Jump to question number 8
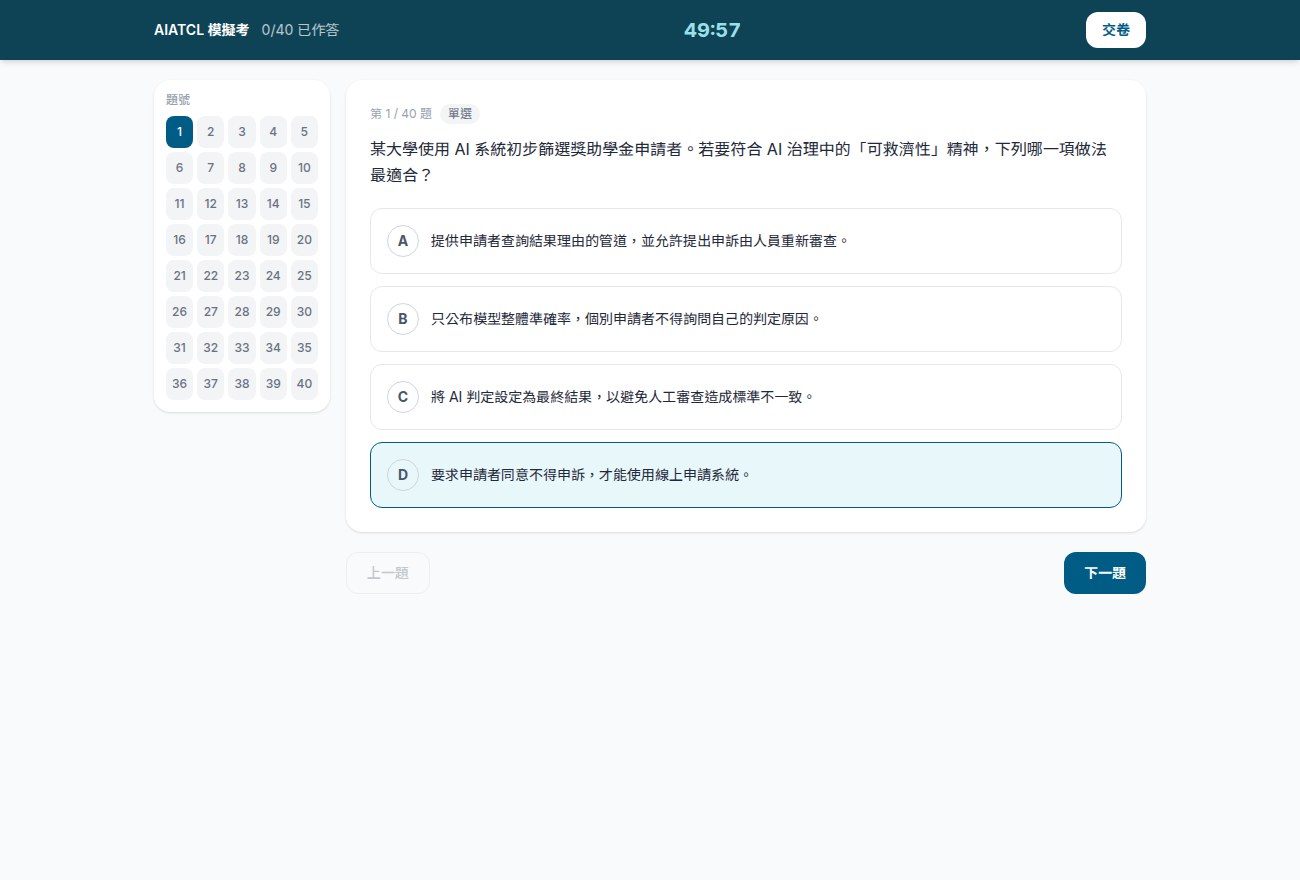 242,168
